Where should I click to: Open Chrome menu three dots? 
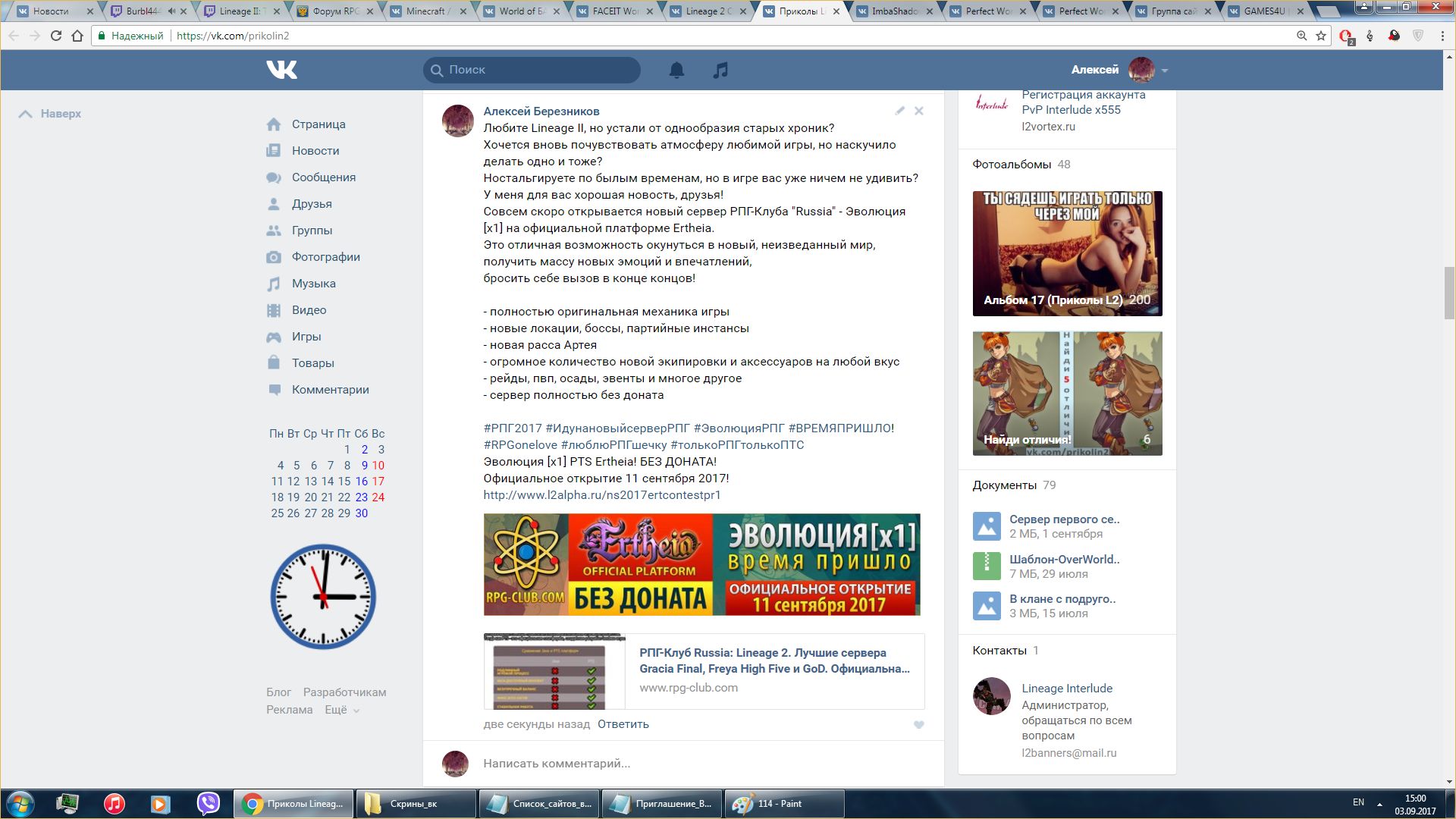point(1442,36)
